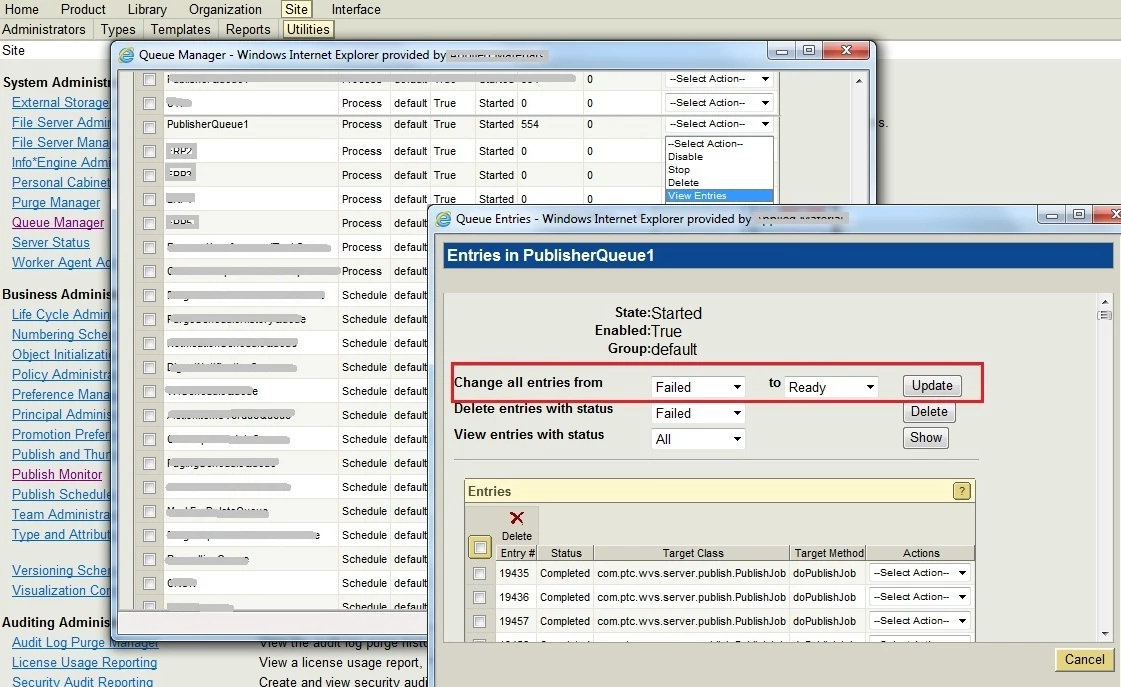This screenshot has width=1121, height=687.
Task: Click the Update button
Action: click(932, 385)
